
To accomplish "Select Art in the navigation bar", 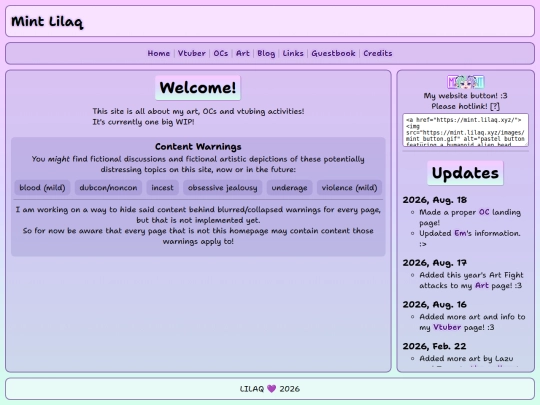I will [x=242, y=53].
